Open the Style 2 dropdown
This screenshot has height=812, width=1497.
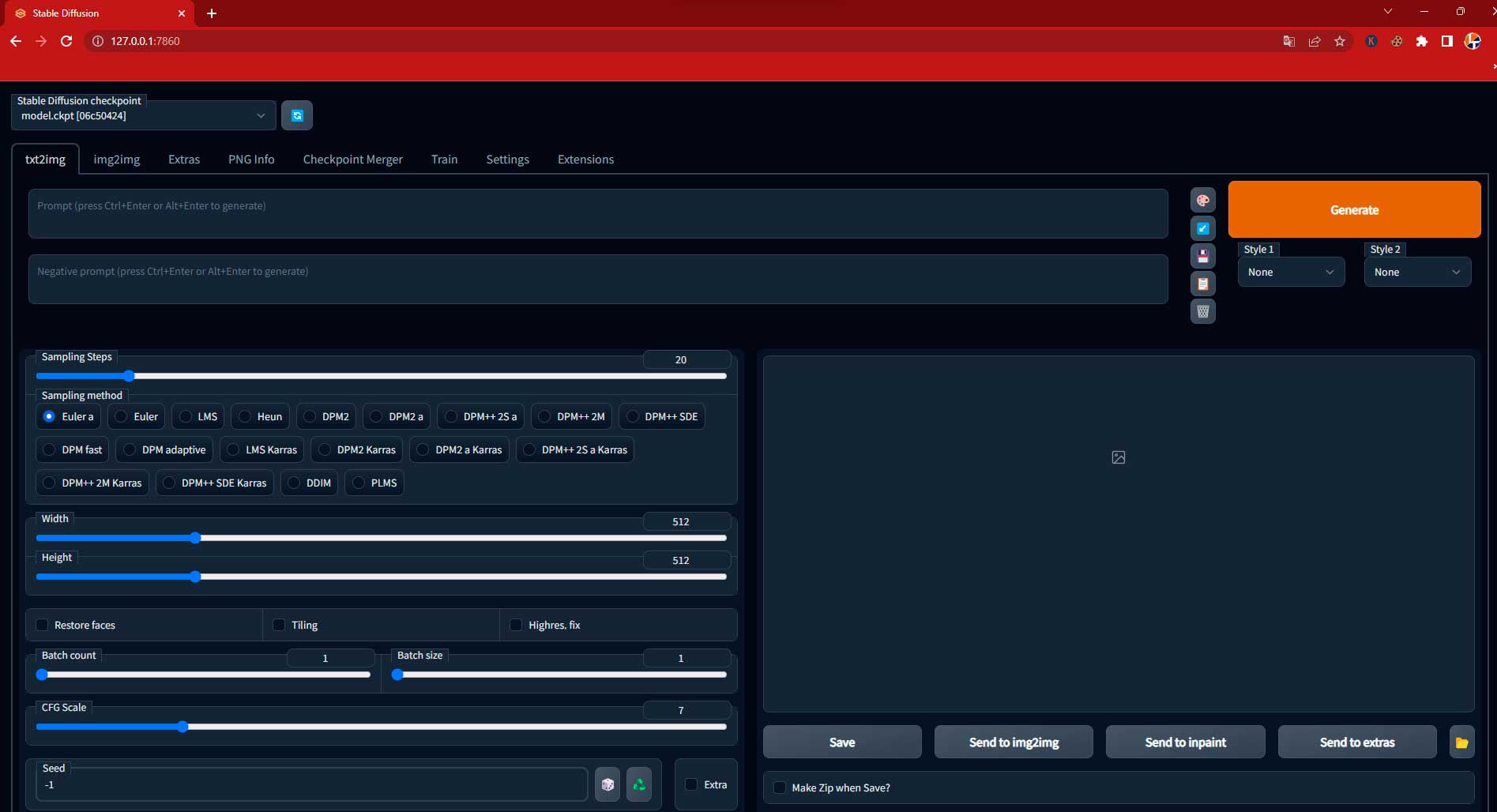pyautogui.click(x=1416, y=272)
